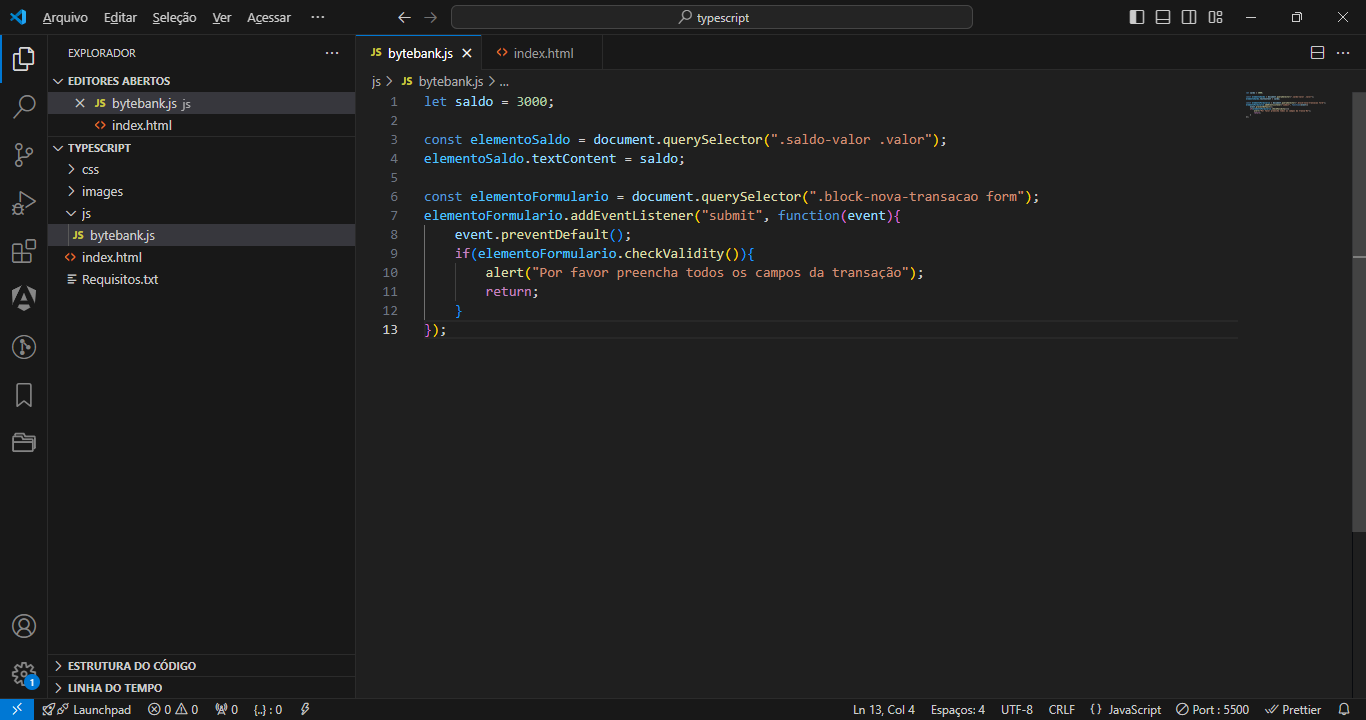Open the overflow menu ellipsis in menu bar
Image resolution: width=1366 pixels, height=720 pixels.
click(318, 17)
